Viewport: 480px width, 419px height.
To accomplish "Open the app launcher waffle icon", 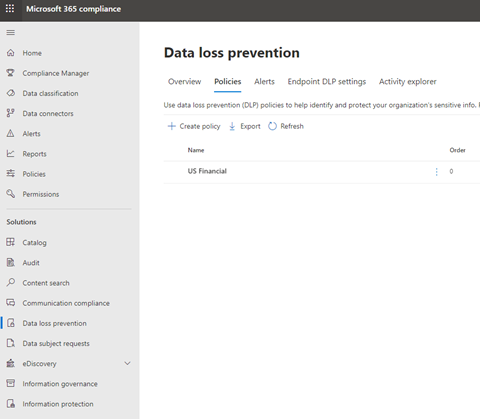I will coord(10,9).
